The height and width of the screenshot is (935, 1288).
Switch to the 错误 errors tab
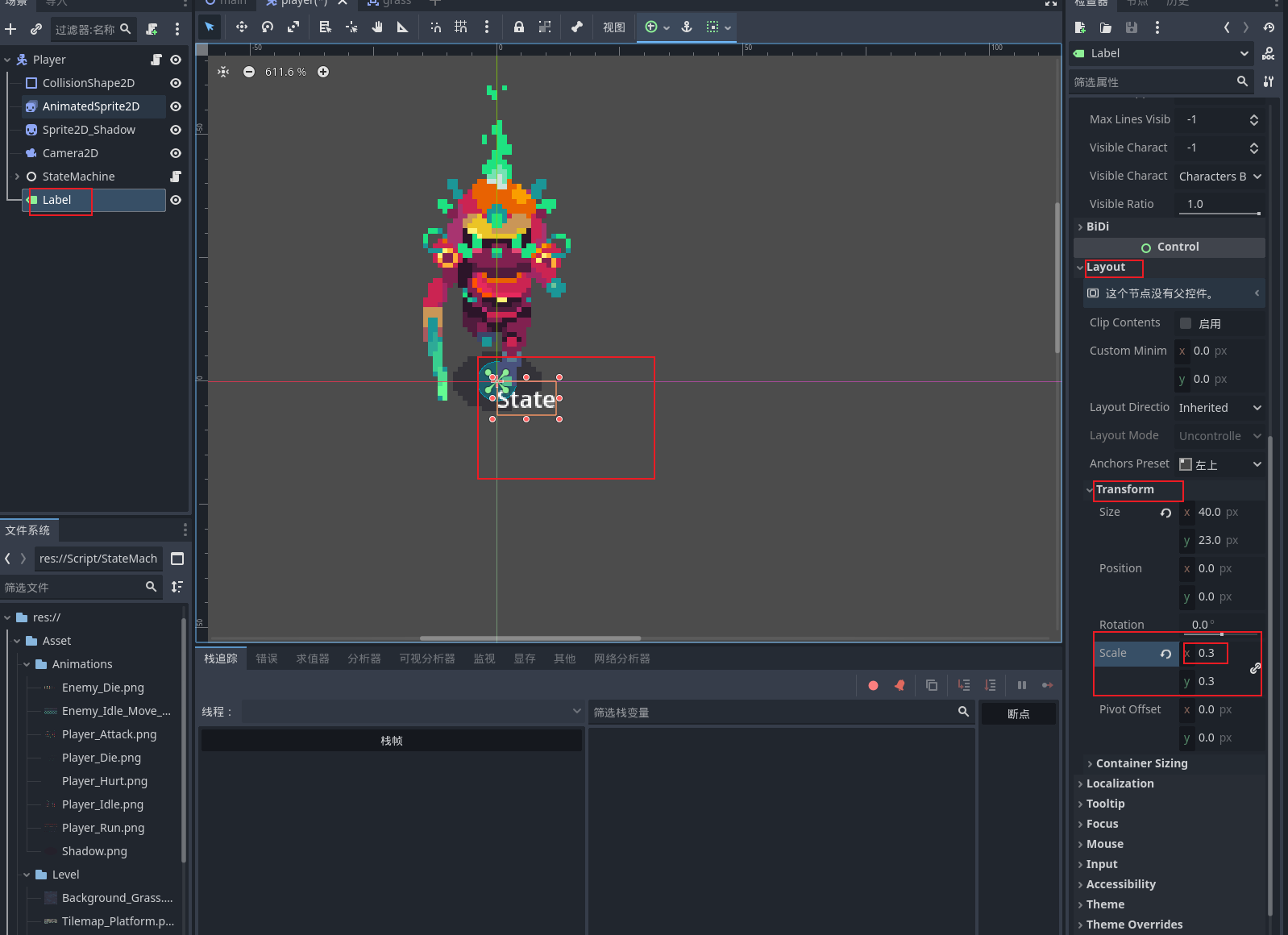267,659
